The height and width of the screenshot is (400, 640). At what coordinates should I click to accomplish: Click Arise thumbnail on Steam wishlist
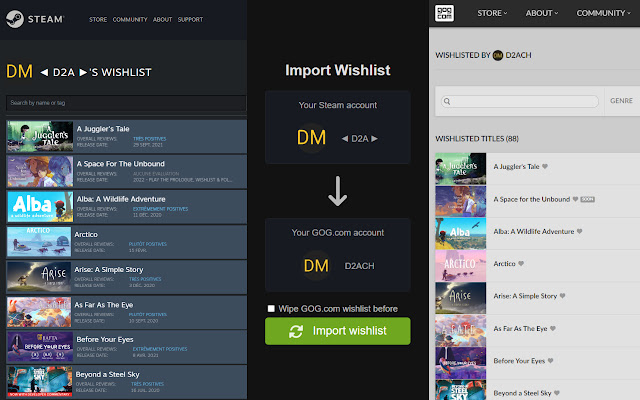39,277
